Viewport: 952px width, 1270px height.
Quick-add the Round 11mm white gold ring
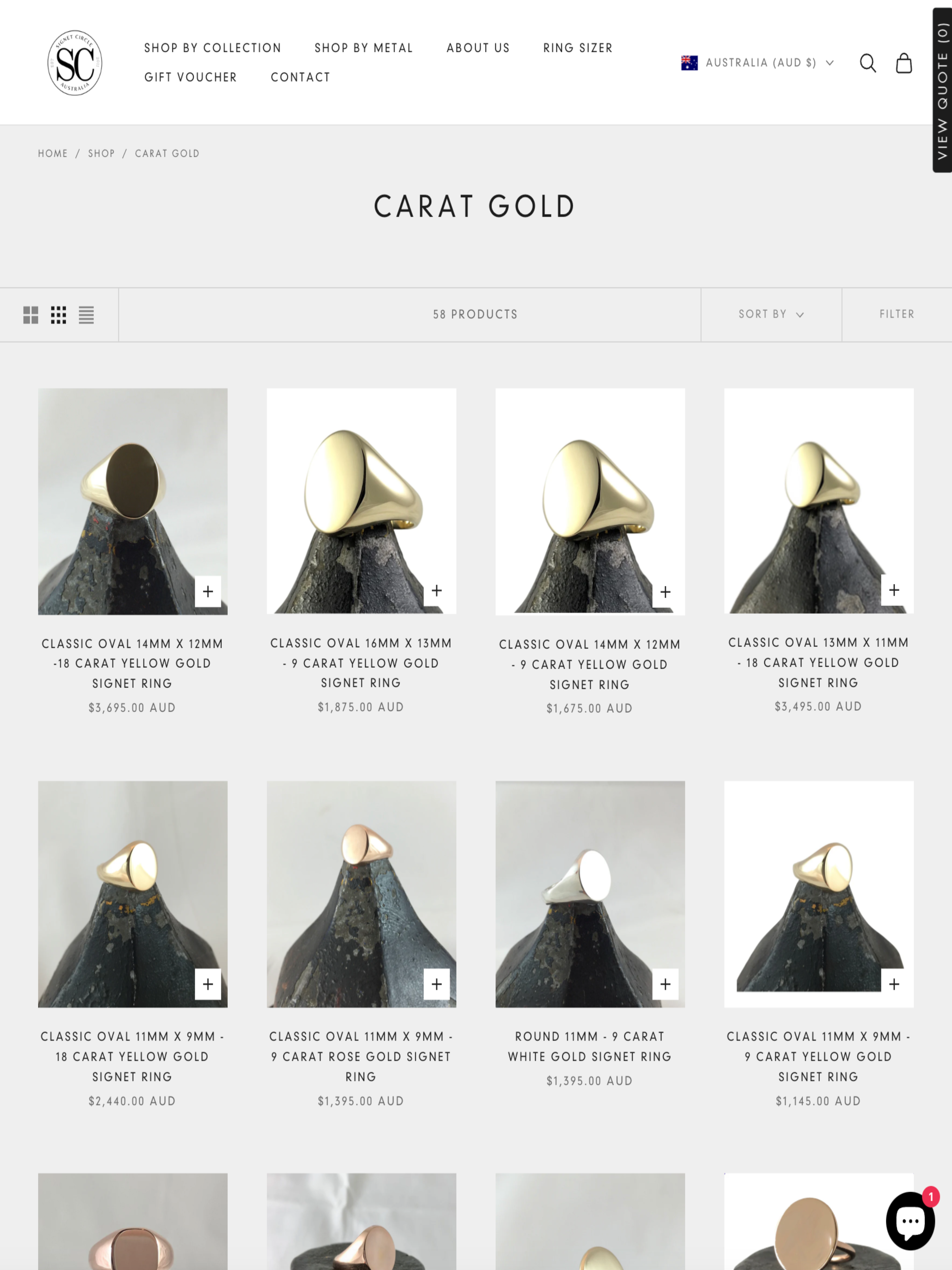(665, 984)
